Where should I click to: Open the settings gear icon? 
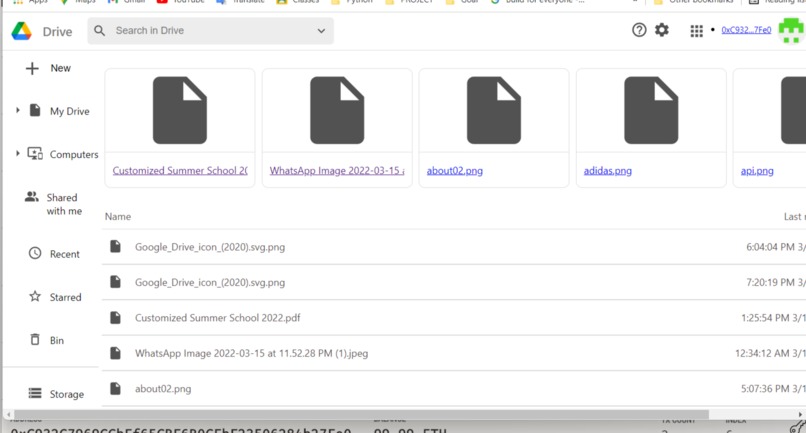click(662, 30)
